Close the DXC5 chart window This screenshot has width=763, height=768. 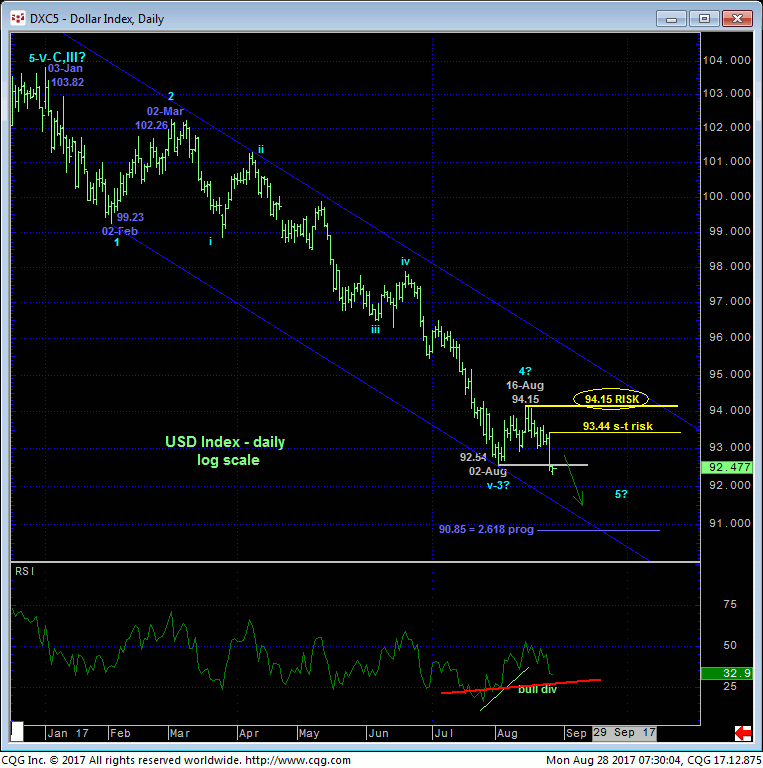coord(738,19)
